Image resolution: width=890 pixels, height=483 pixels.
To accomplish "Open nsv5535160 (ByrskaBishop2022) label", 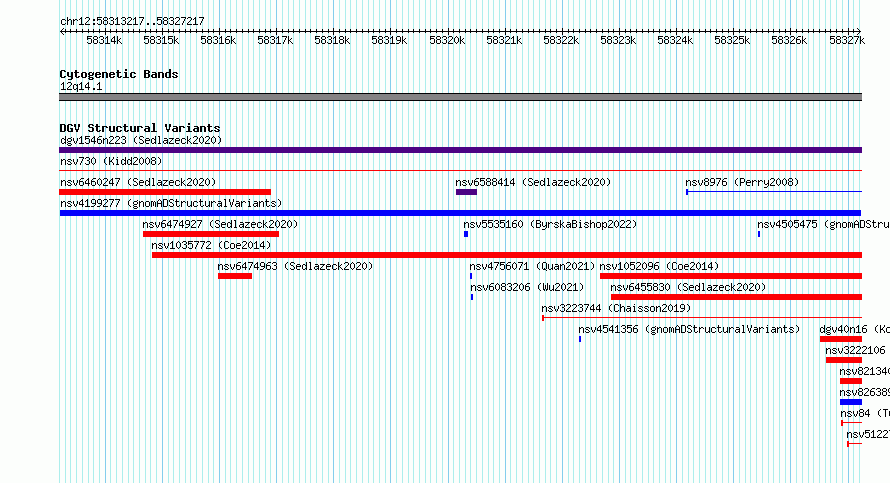I will point(550,224).
